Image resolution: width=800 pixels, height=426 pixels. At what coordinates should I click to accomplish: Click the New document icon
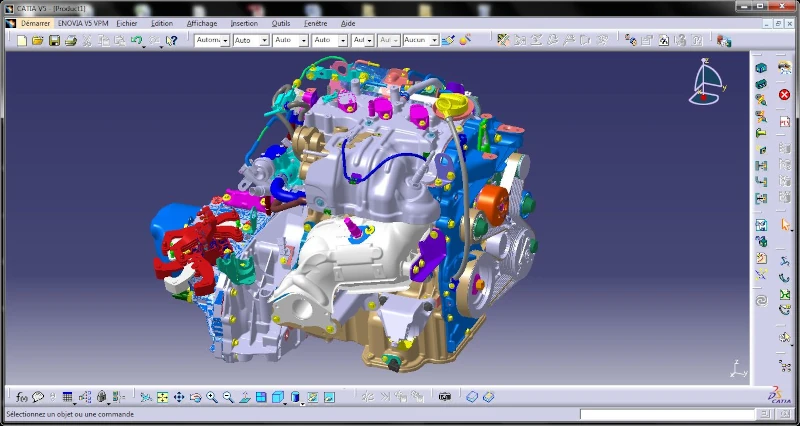tap(21, 41)
